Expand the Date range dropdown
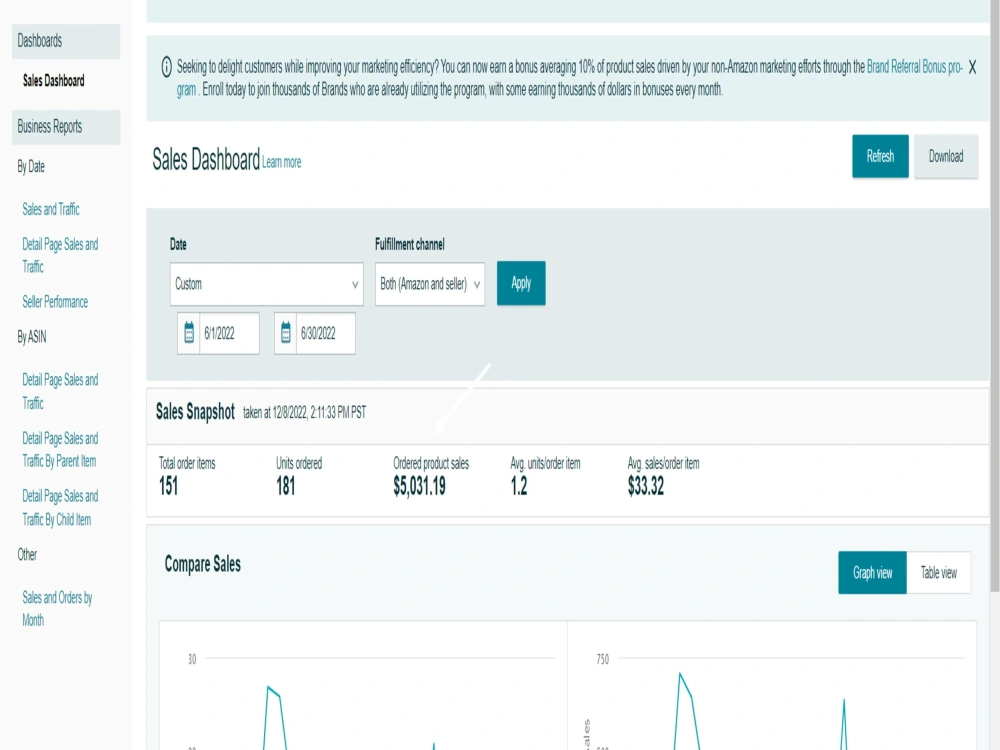The height and width of the screenshot is (750, 1000). (x=267, y=284)
